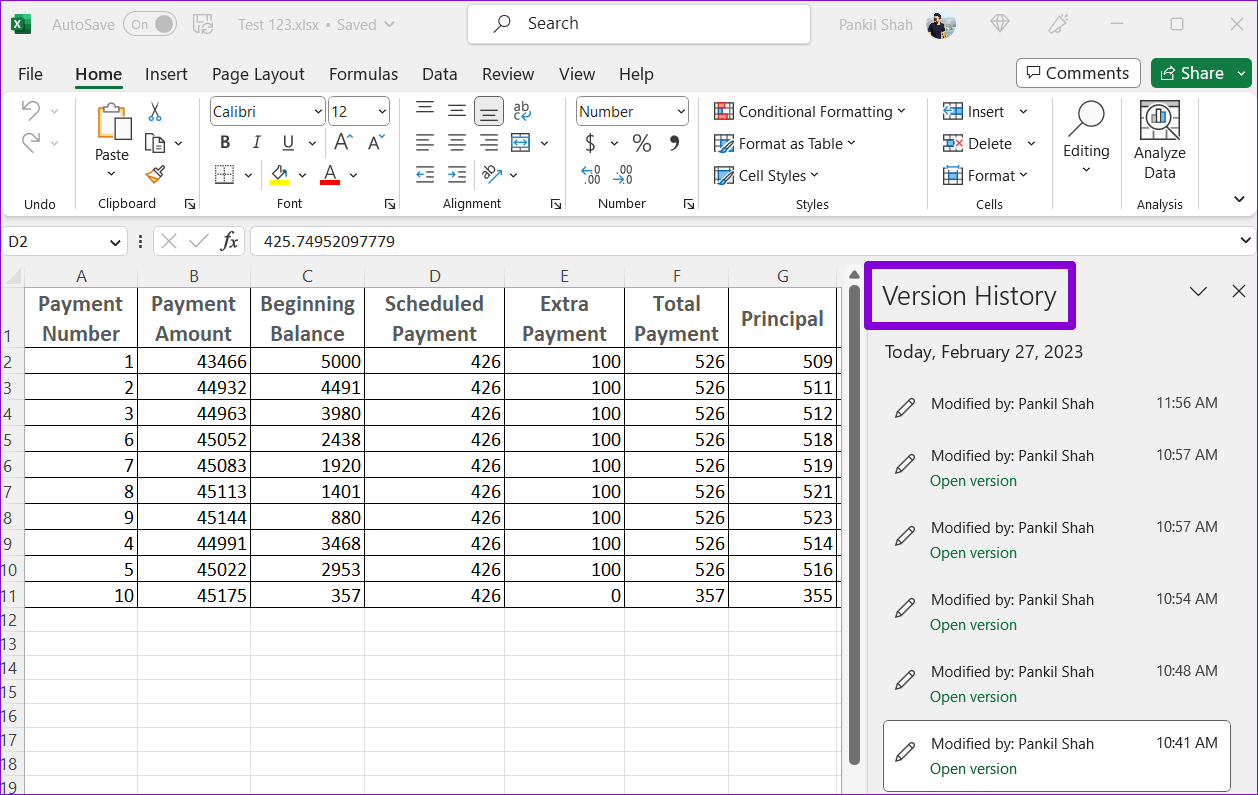Apply bold formatting
The image size is (1258, 795).
coord(224,143)
